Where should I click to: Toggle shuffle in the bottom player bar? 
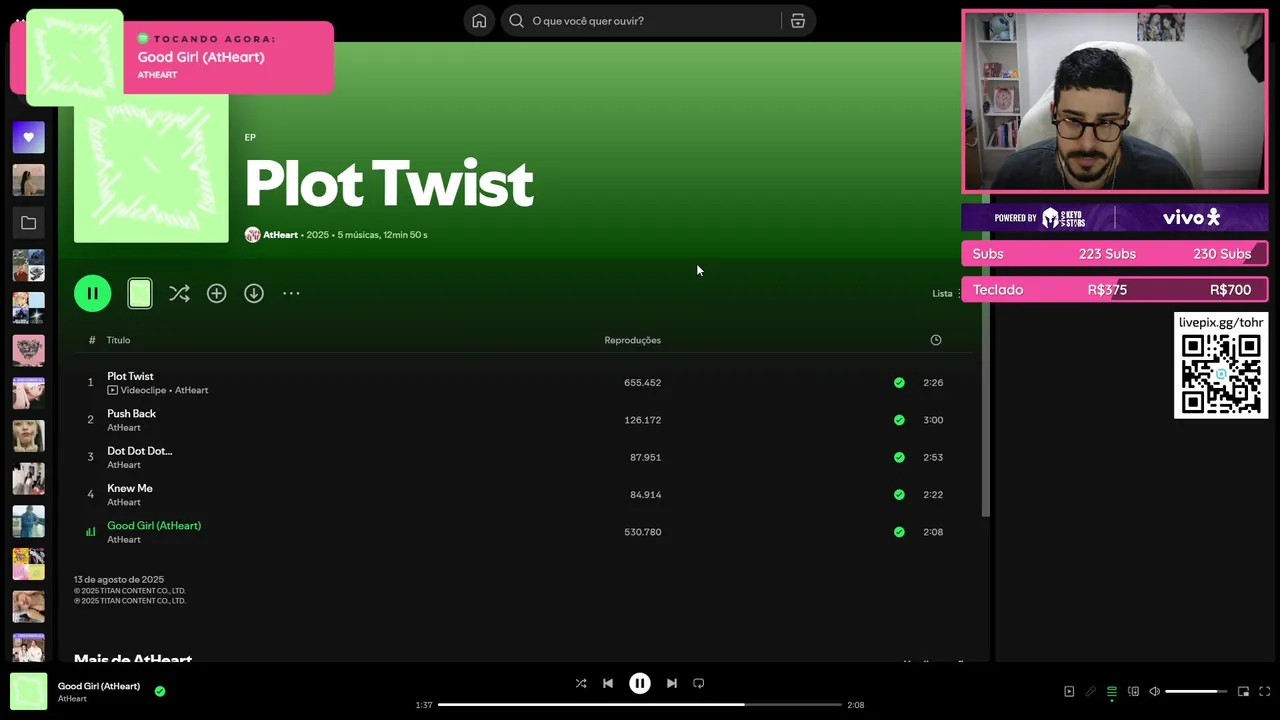[x=581, y=683]
